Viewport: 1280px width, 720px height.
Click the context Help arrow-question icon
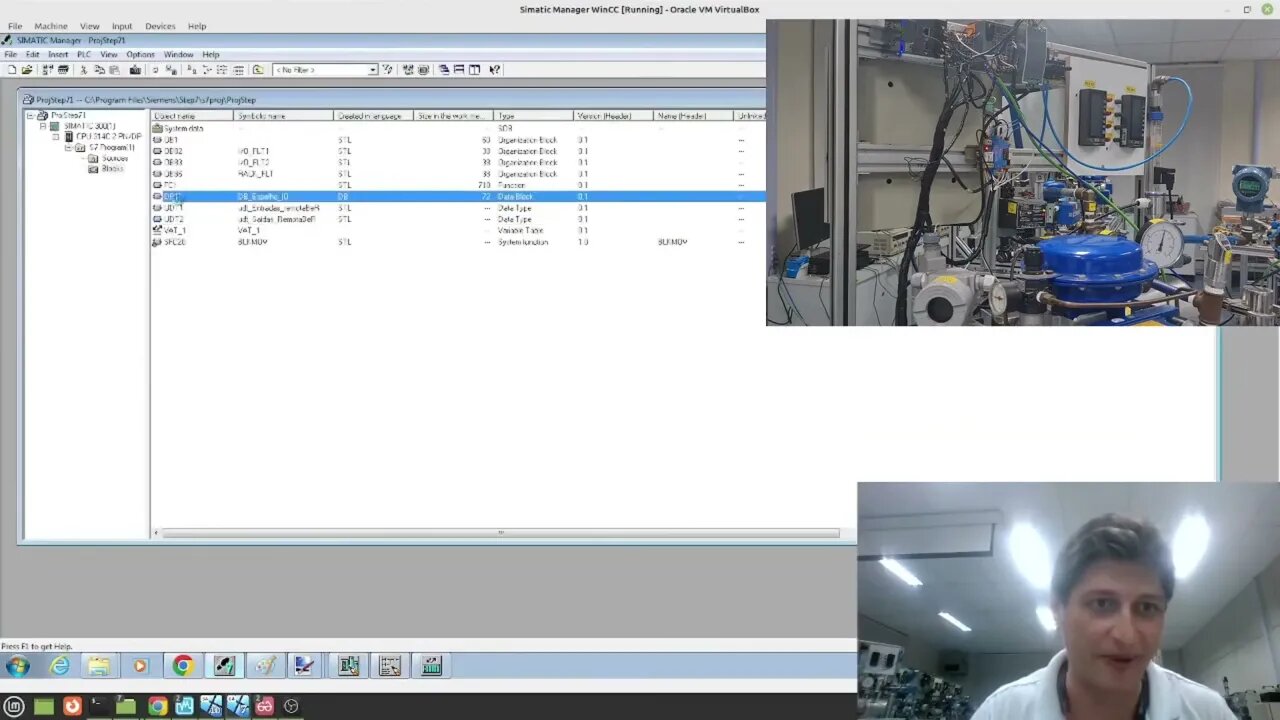(x=495, y=70)
